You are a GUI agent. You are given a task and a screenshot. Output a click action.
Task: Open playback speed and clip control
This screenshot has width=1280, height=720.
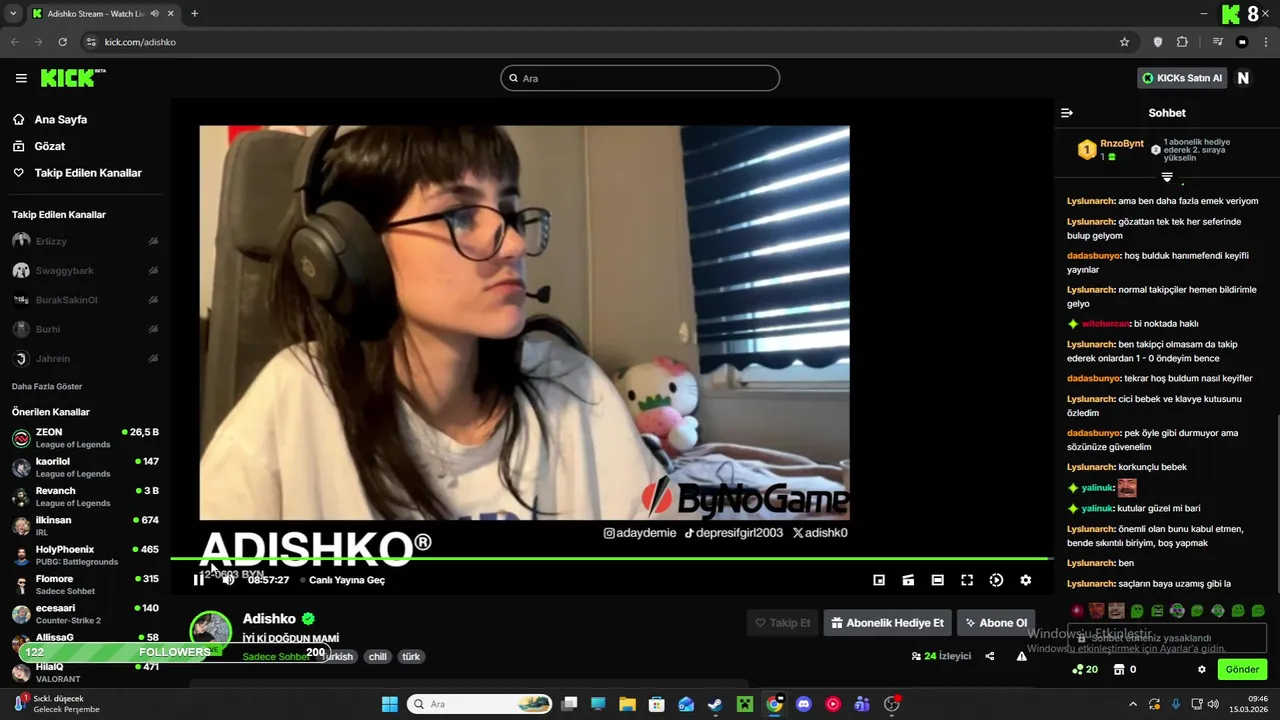tap(996, 580)
